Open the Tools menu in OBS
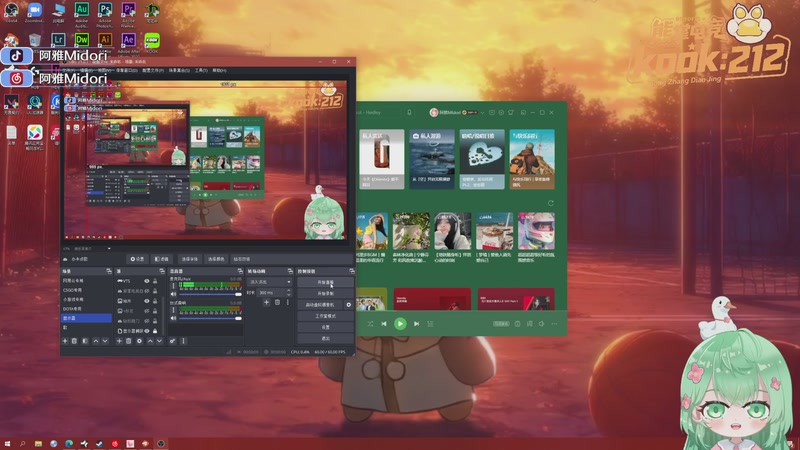 [x=201, y=70]
